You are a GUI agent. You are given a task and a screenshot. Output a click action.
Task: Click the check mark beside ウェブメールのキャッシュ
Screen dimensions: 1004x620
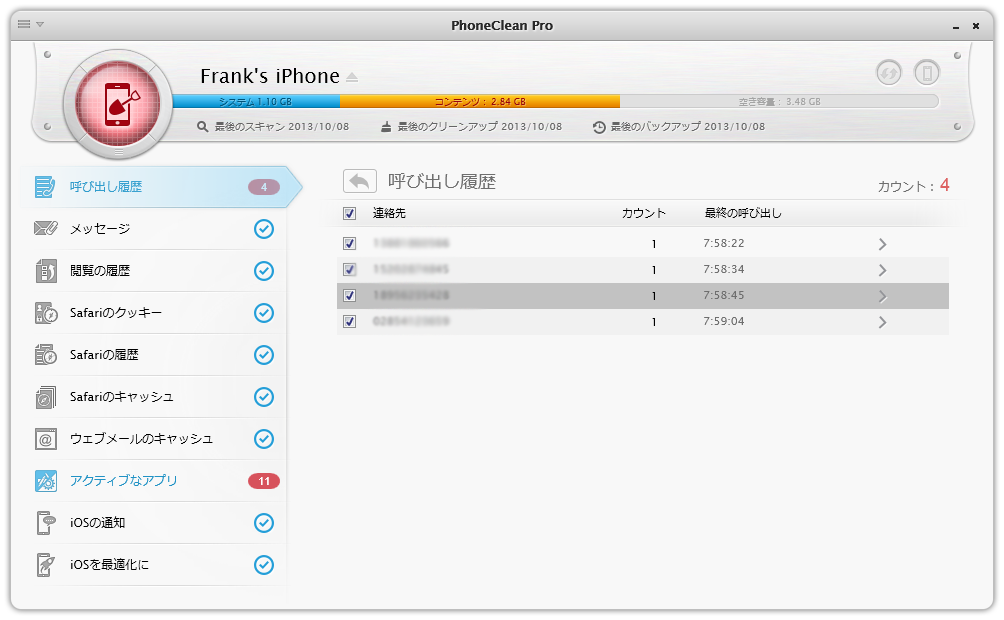pos(264,439)
